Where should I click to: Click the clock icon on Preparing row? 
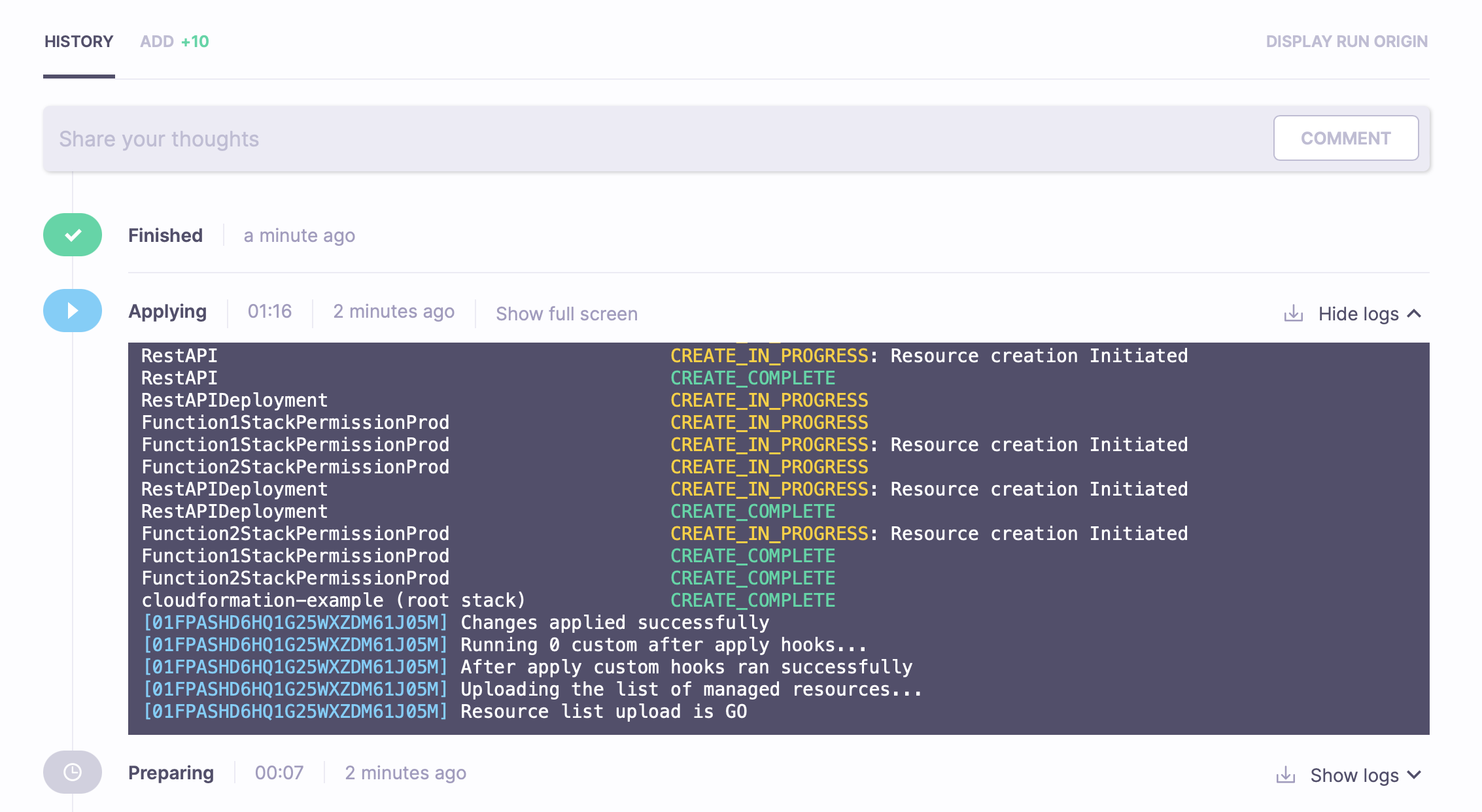(72, 772)
